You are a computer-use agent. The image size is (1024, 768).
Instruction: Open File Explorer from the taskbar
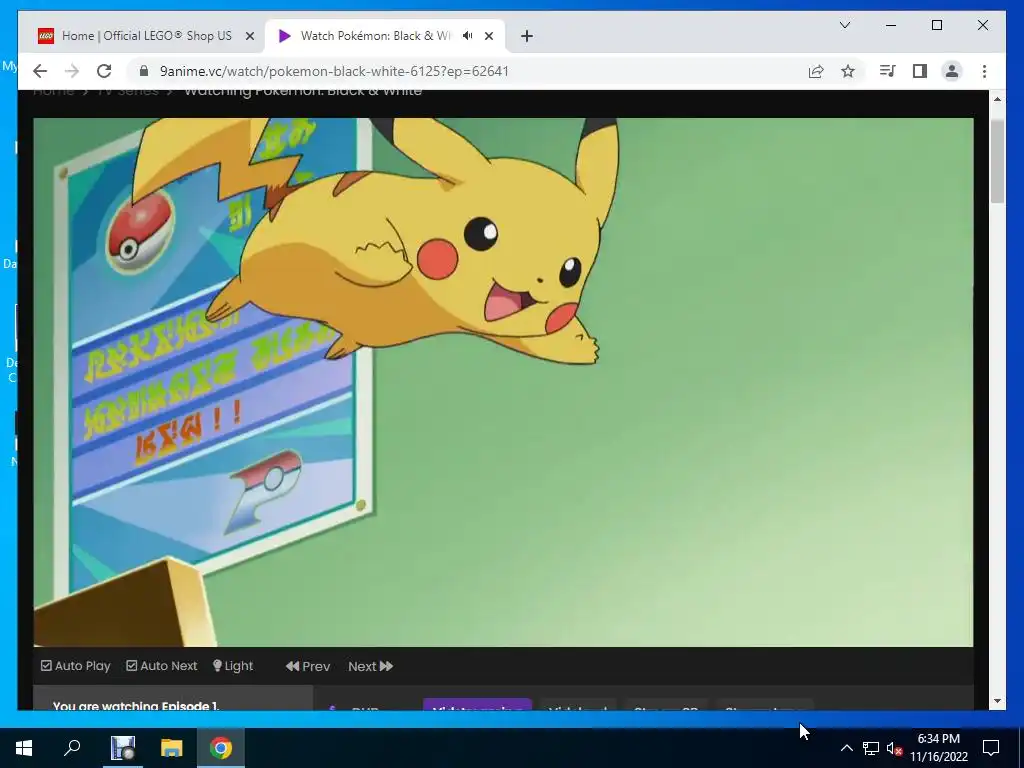(x=172, y=748)
